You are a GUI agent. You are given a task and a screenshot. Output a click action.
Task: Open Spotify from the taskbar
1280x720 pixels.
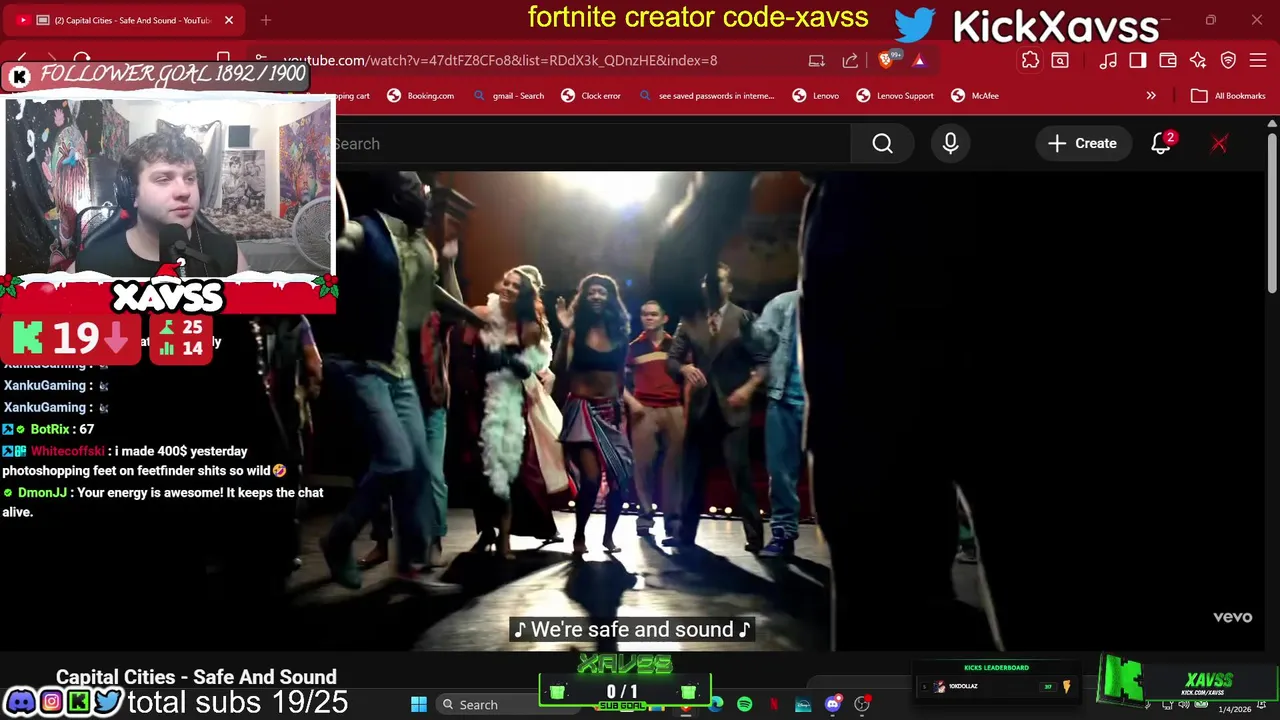coord(745,705)
